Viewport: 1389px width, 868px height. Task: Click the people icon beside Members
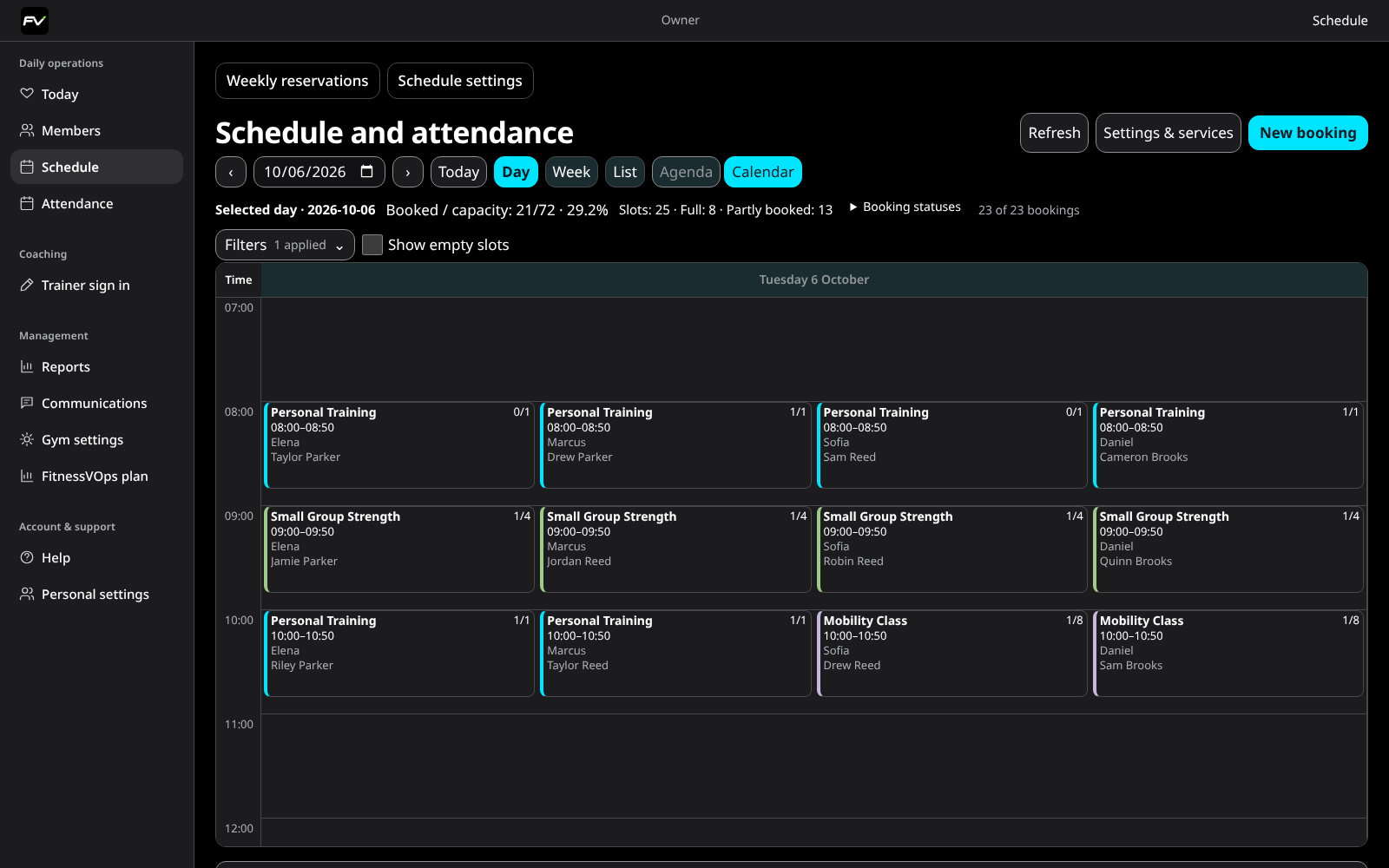[x=27, y=130]
